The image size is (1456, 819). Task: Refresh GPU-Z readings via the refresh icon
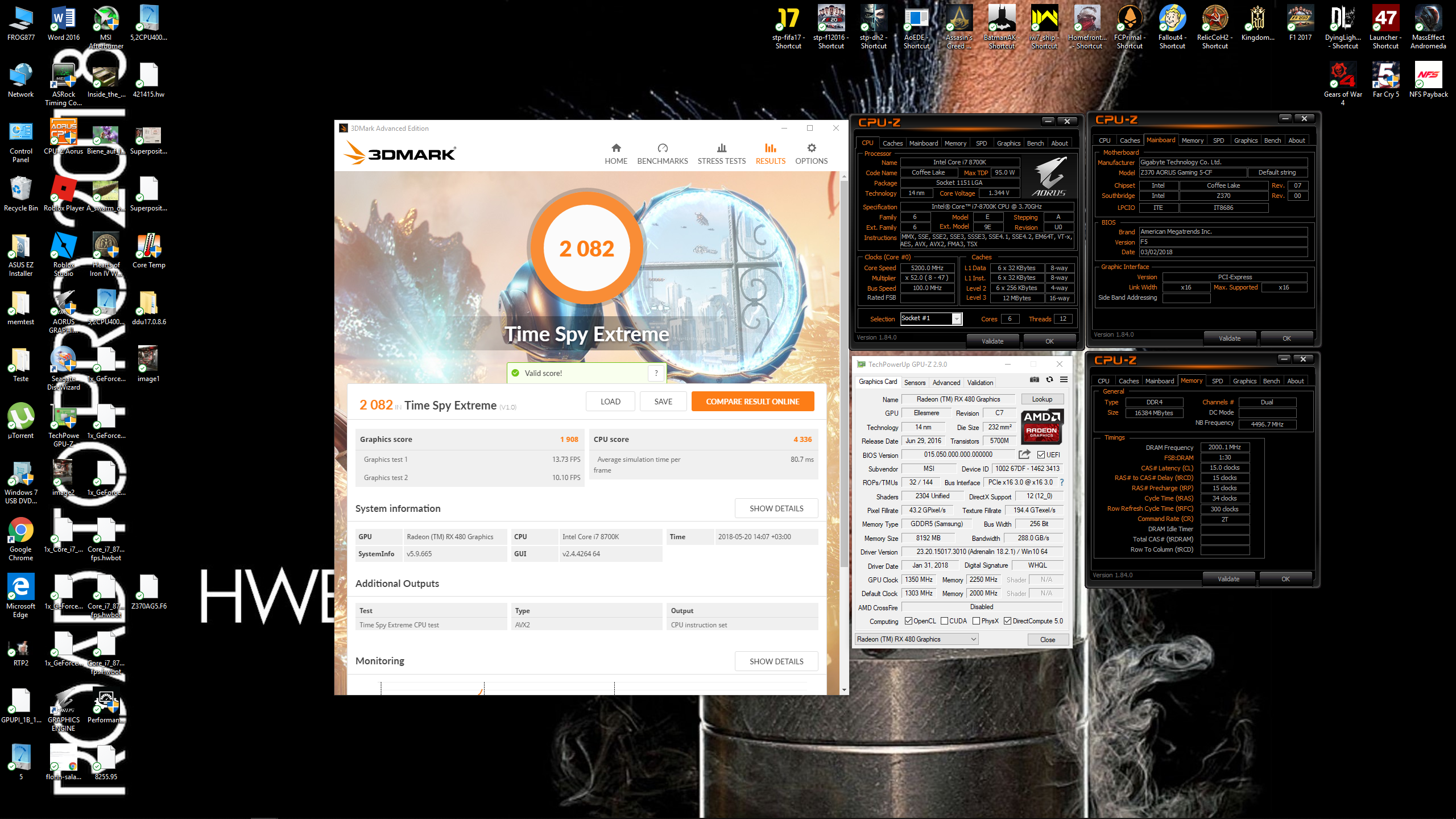pyautogui.click(x=1049, y=380)
